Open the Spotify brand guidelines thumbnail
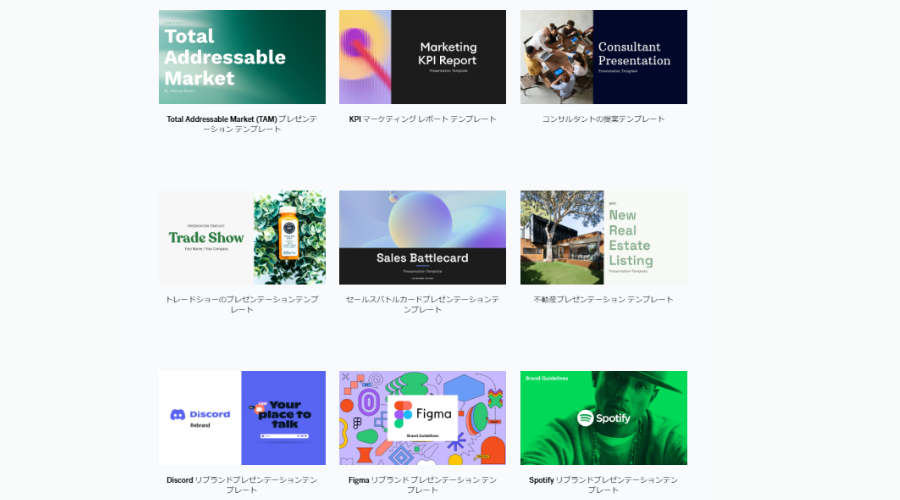The width and height of the screenshot is (900, 500). pos(603,418)
